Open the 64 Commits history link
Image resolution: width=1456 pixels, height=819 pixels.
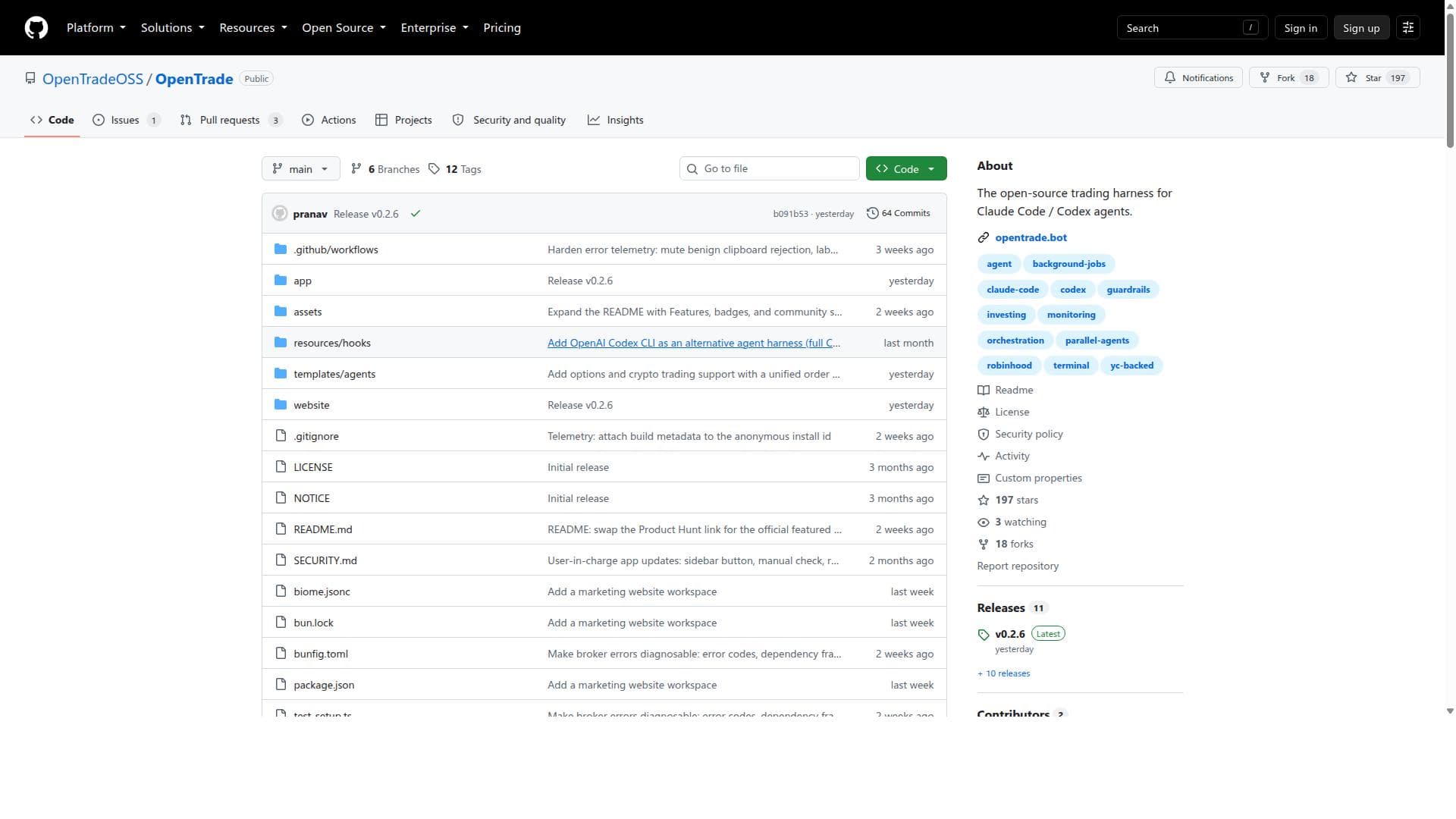[899, 214]
